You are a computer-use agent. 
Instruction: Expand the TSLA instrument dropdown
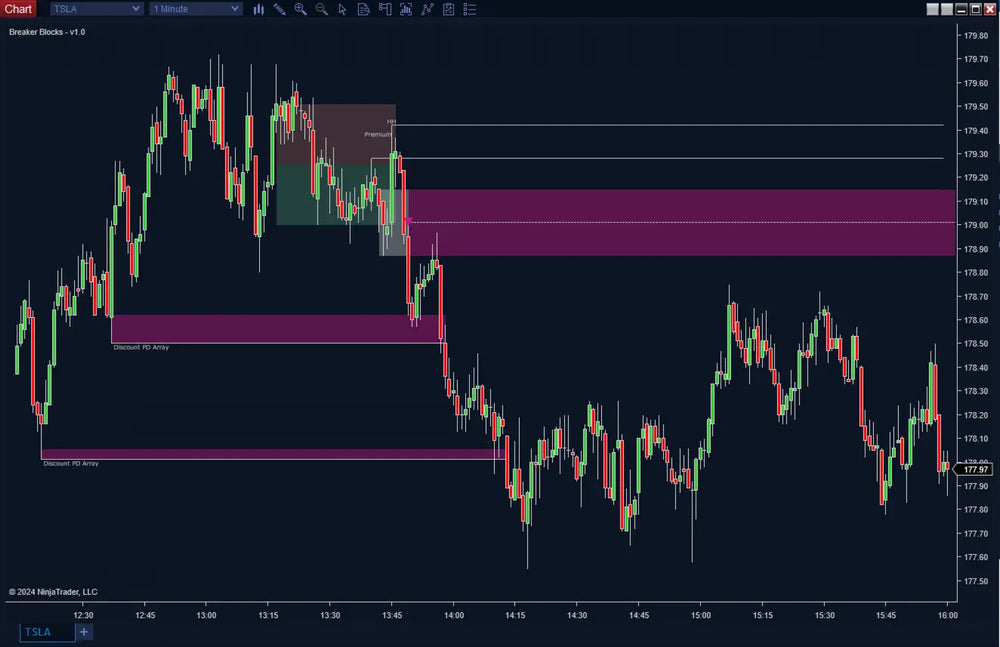96,9
